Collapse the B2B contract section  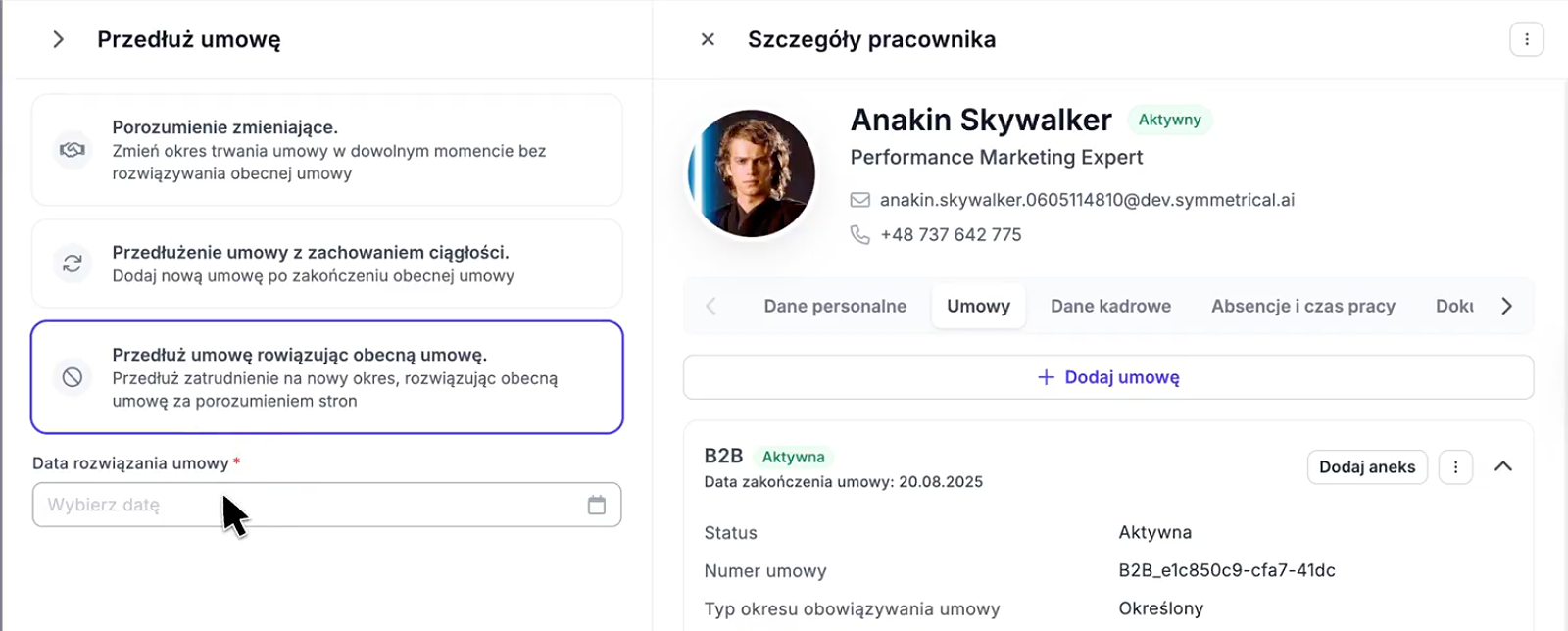1502,466
